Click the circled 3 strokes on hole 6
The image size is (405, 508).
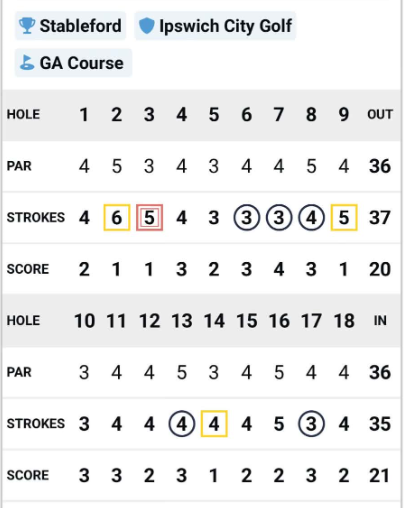tap(246, 217)
